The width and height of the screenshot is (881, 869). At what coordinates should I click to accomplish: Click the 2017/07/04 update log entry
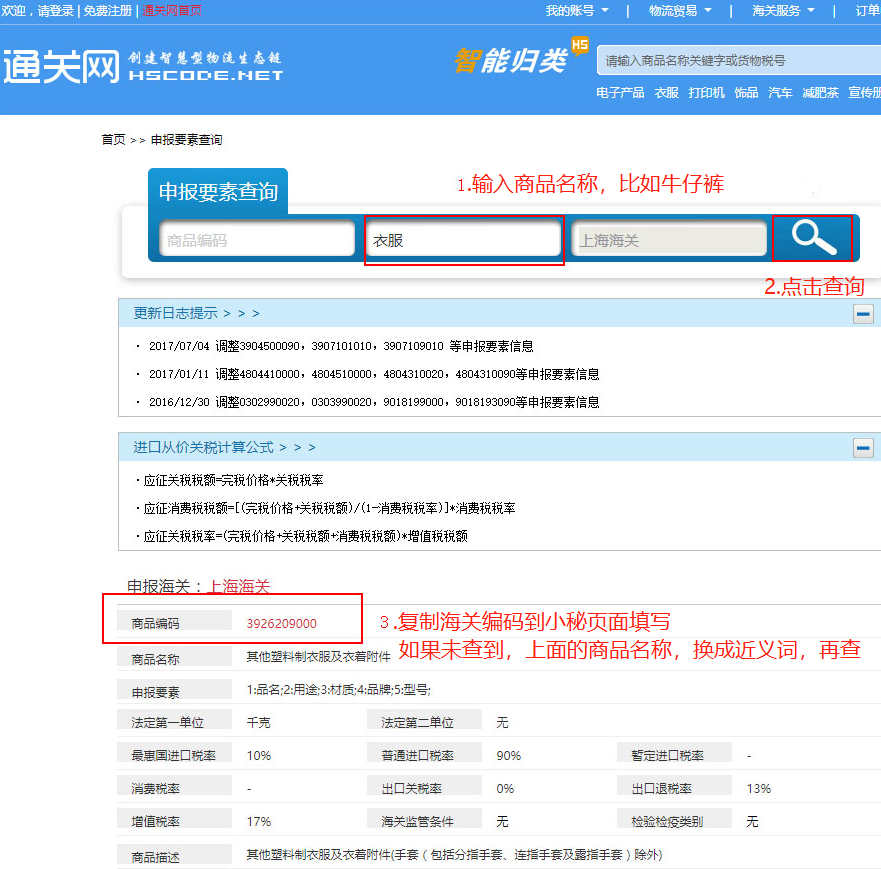tap(340, 345)
